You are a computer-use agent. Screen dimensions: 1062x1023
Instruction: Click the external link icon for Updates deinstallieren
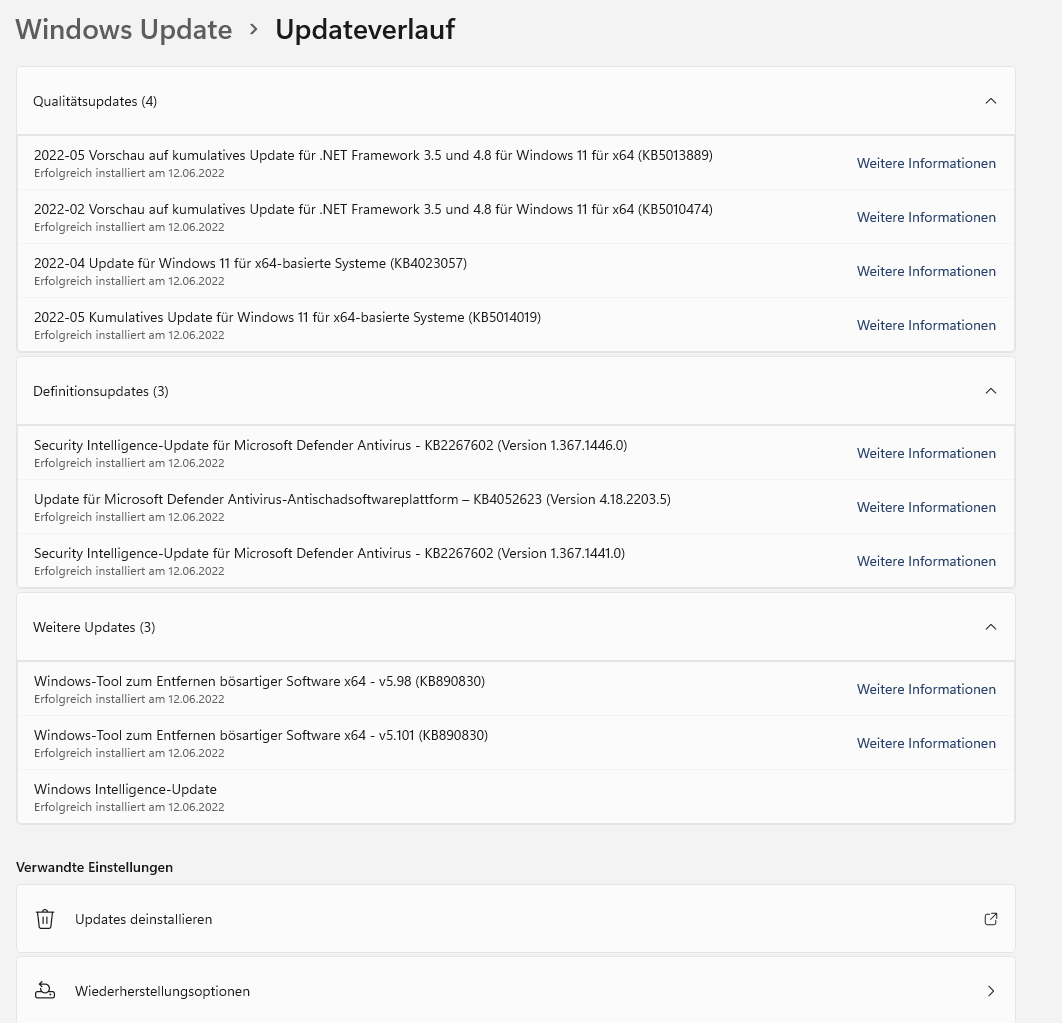click(990, 919)
